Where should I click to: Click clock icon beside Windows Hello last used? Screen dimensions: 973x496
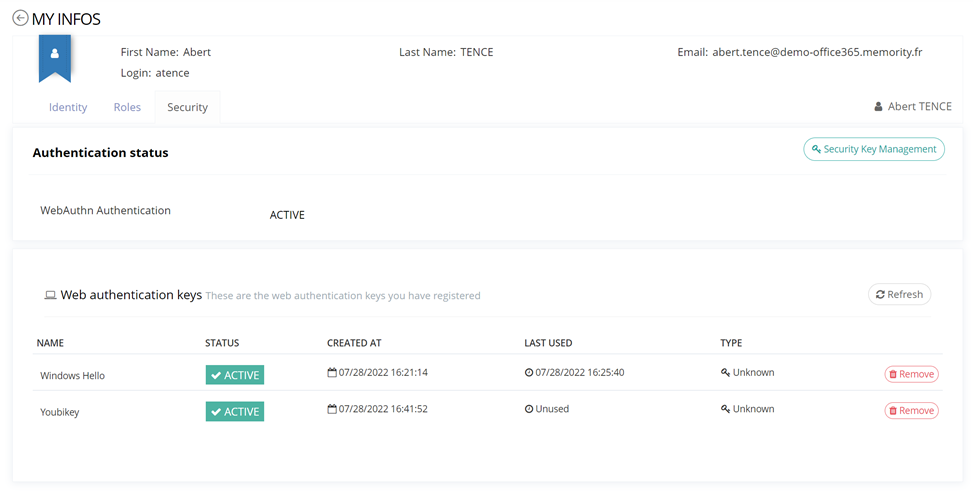point(529,373)
